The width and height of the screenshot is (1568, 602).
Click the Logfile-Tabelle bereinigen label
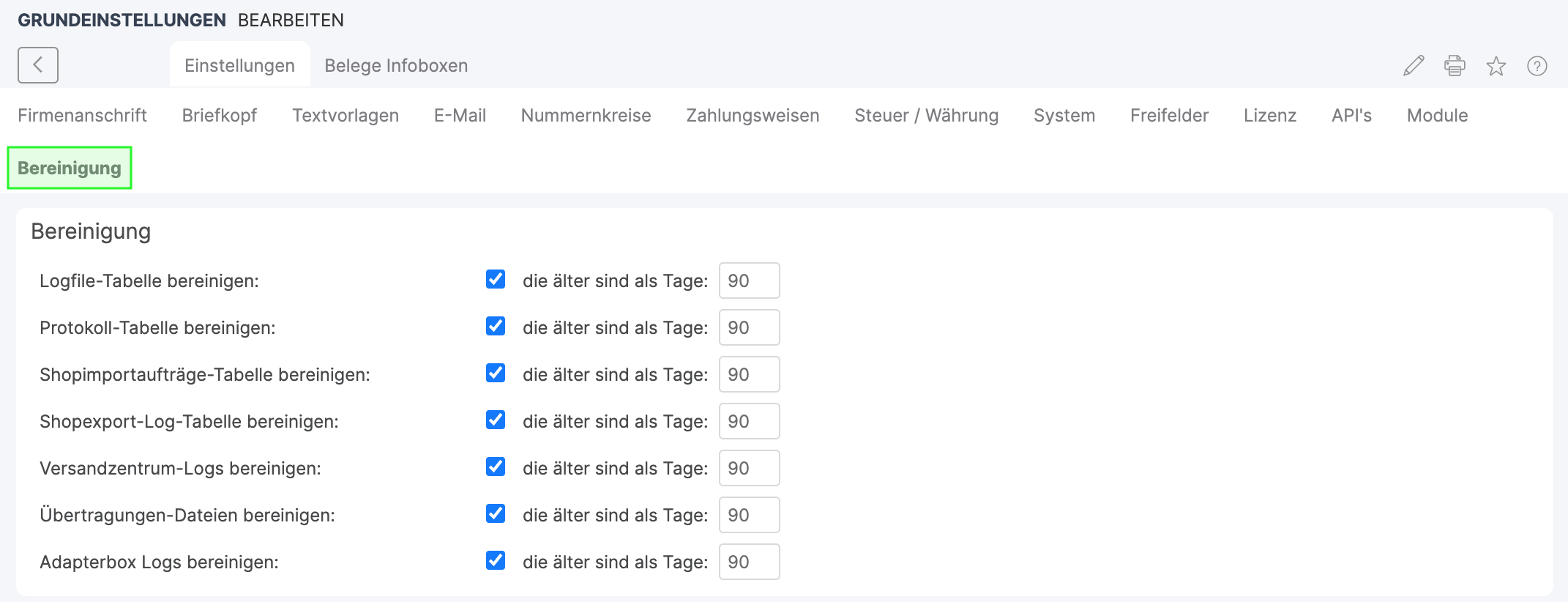tap(149, 280)
